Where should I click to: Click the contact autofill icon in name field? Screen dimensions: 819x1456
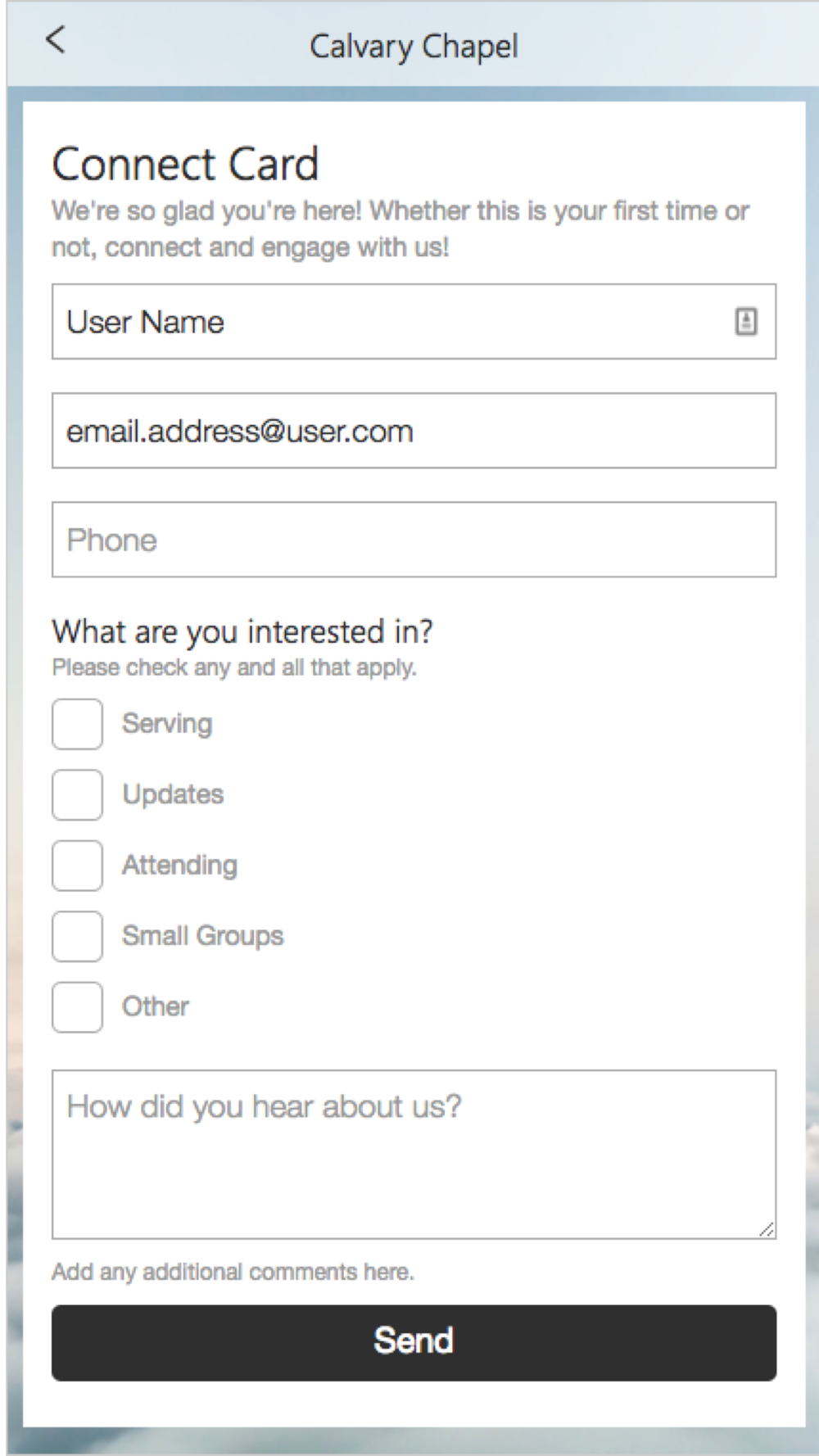pos(745,322)
